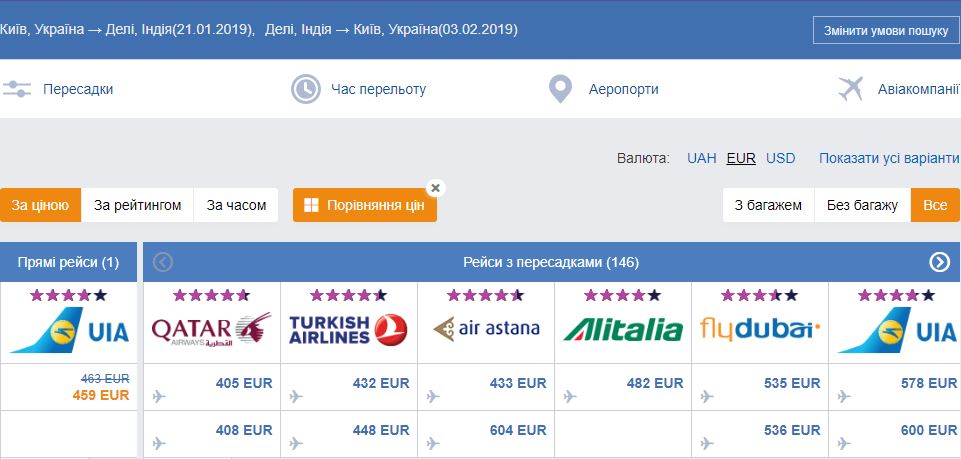Go to previous airlines with left arrow
961x459 pixels.
pos(163,262)
